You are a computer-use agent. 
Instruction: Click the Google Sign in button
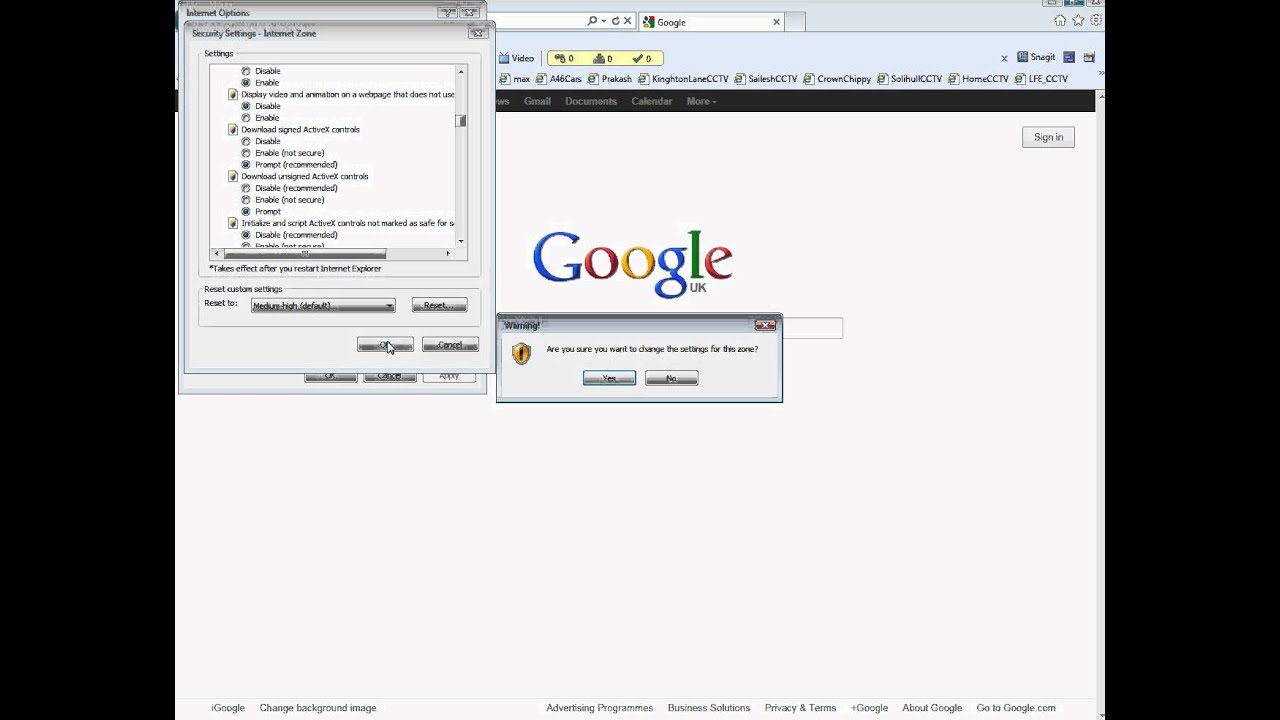1048,137
